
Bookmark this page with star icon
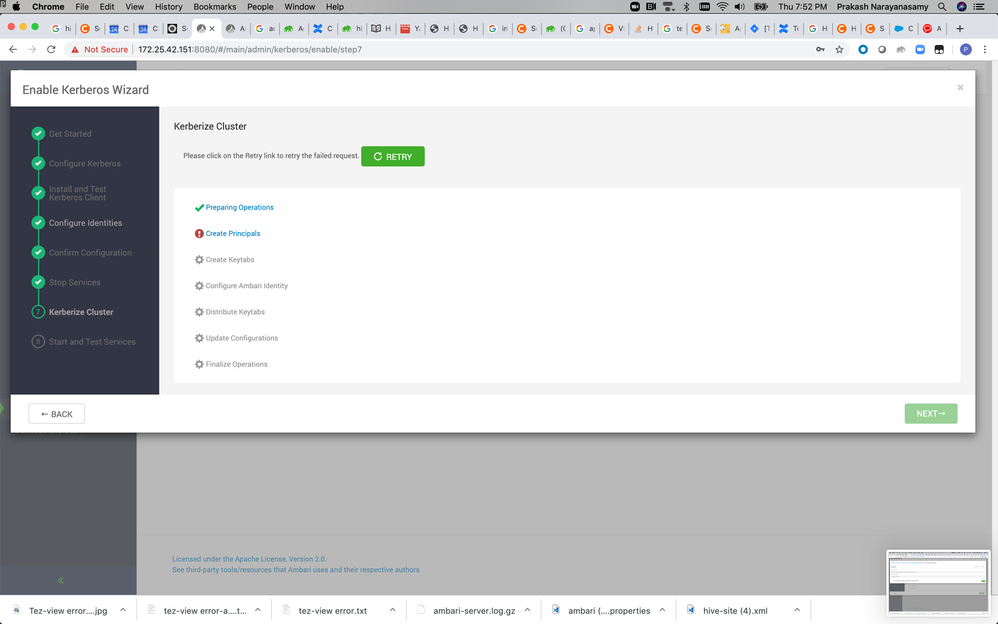coord(840,49)
